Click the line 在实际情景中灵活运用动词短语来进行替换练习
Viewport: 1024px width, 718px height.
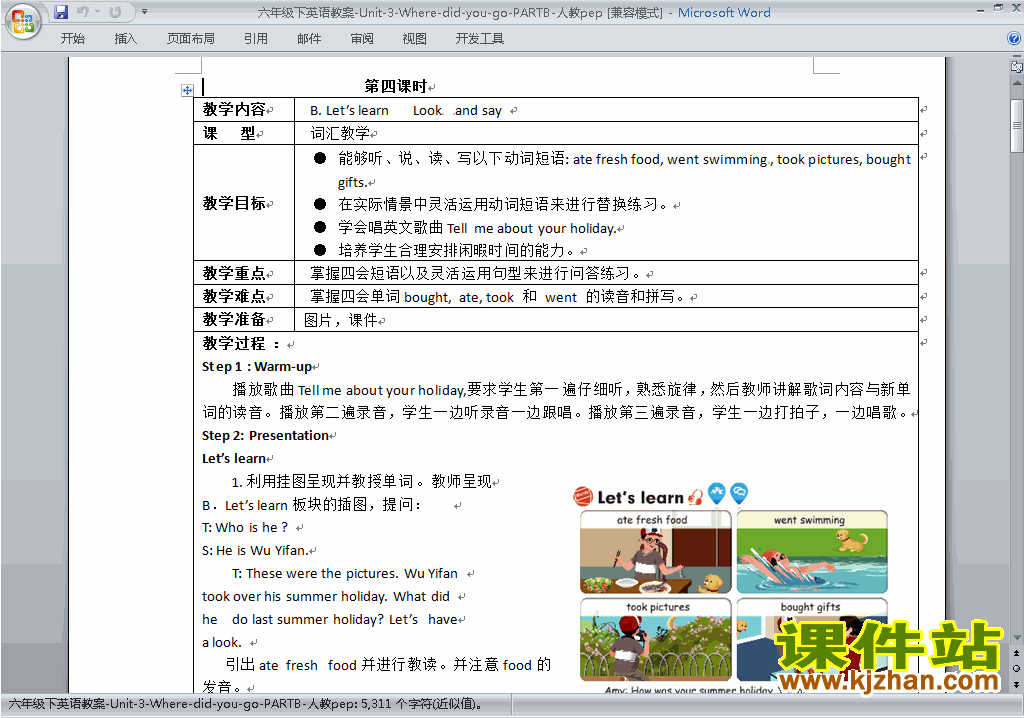tap(502, 204)
